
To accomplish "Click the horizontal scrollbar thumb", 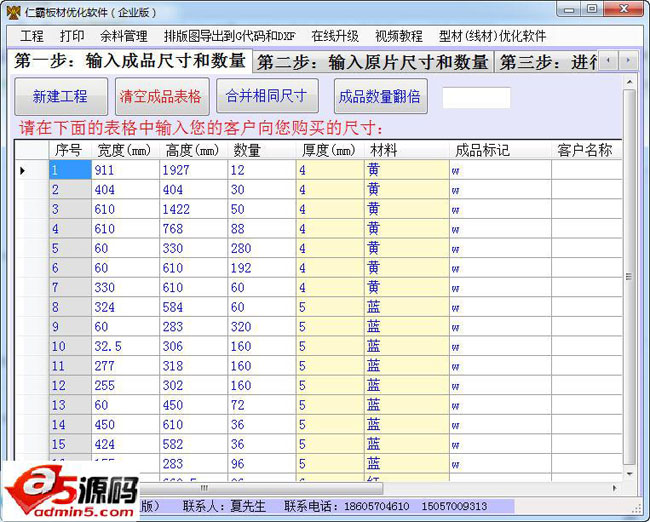I will [261, 488].
